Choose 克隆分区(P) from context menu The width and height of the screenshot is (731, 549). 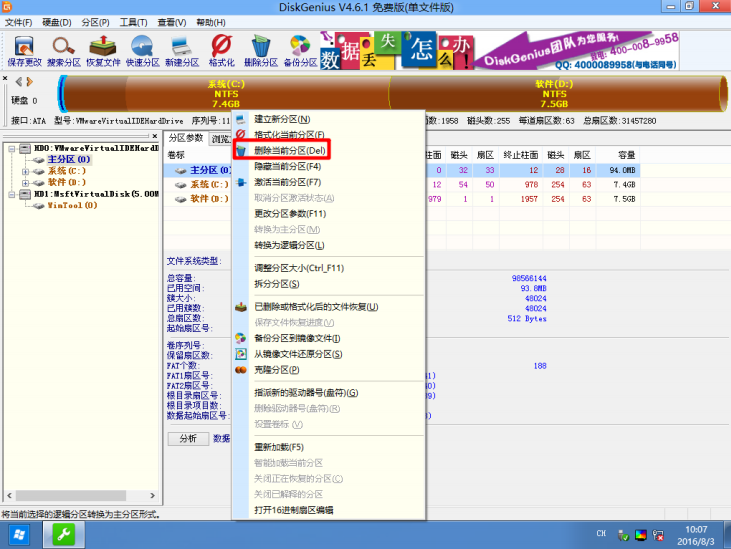tap(329, 370)
